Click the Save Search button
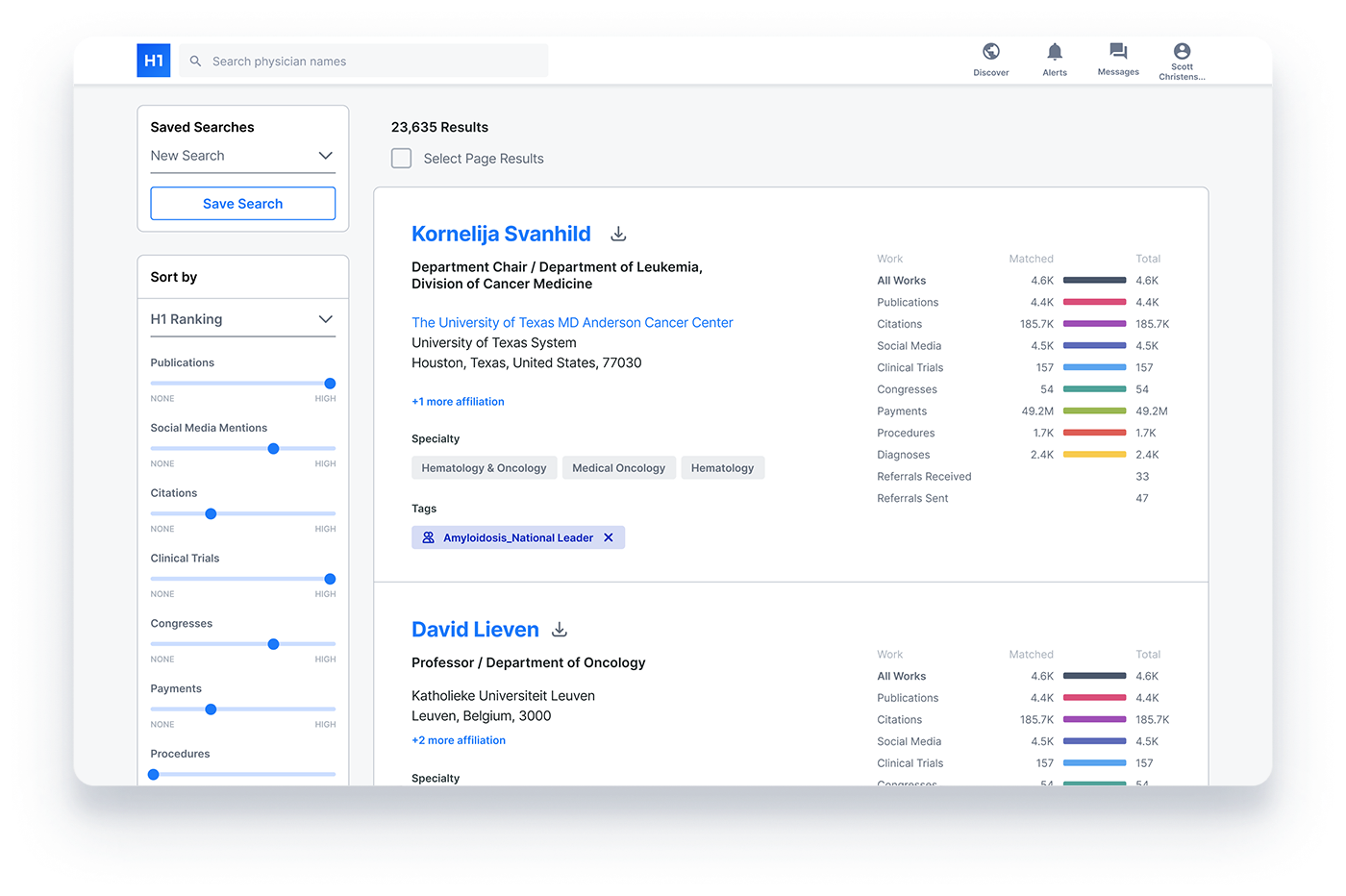 click(x=243, y=204)
